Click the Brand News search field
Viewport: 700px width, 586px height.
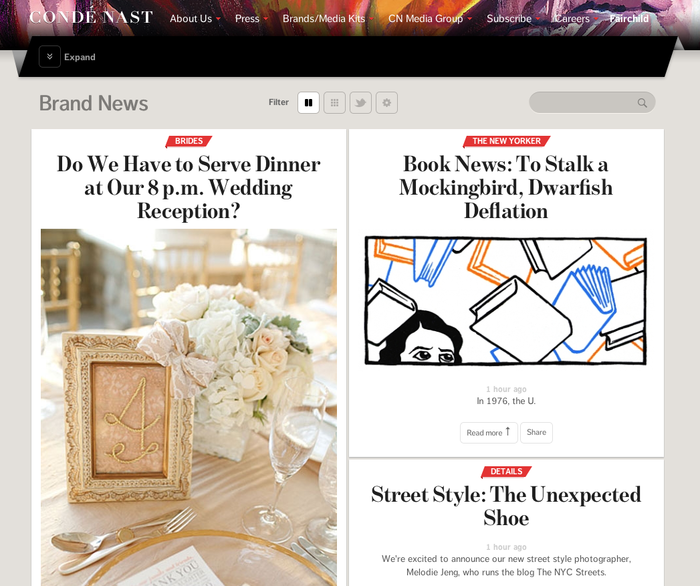592,103
